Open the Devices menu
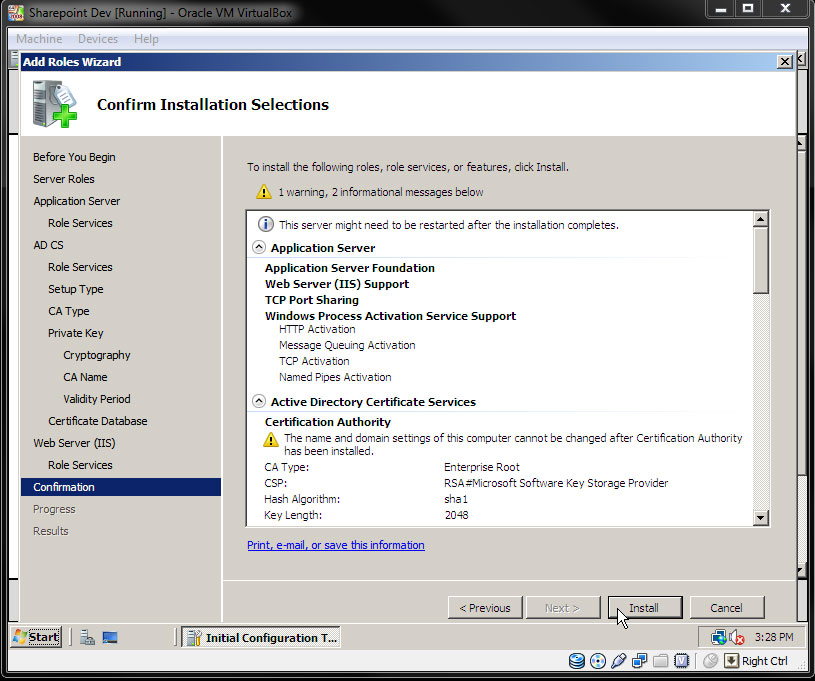 pos(98,39)
